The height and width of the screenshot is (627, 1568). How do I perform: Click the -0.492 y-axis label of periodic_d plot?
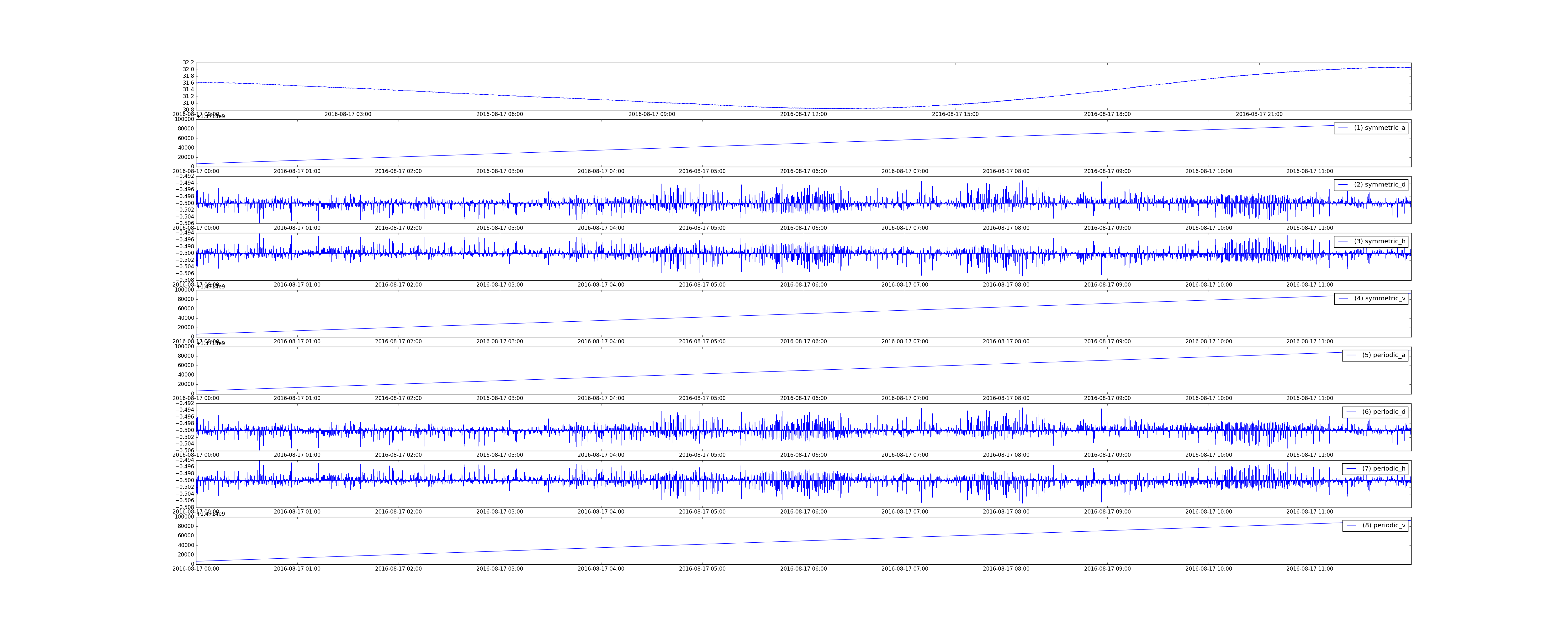(185, 403)
